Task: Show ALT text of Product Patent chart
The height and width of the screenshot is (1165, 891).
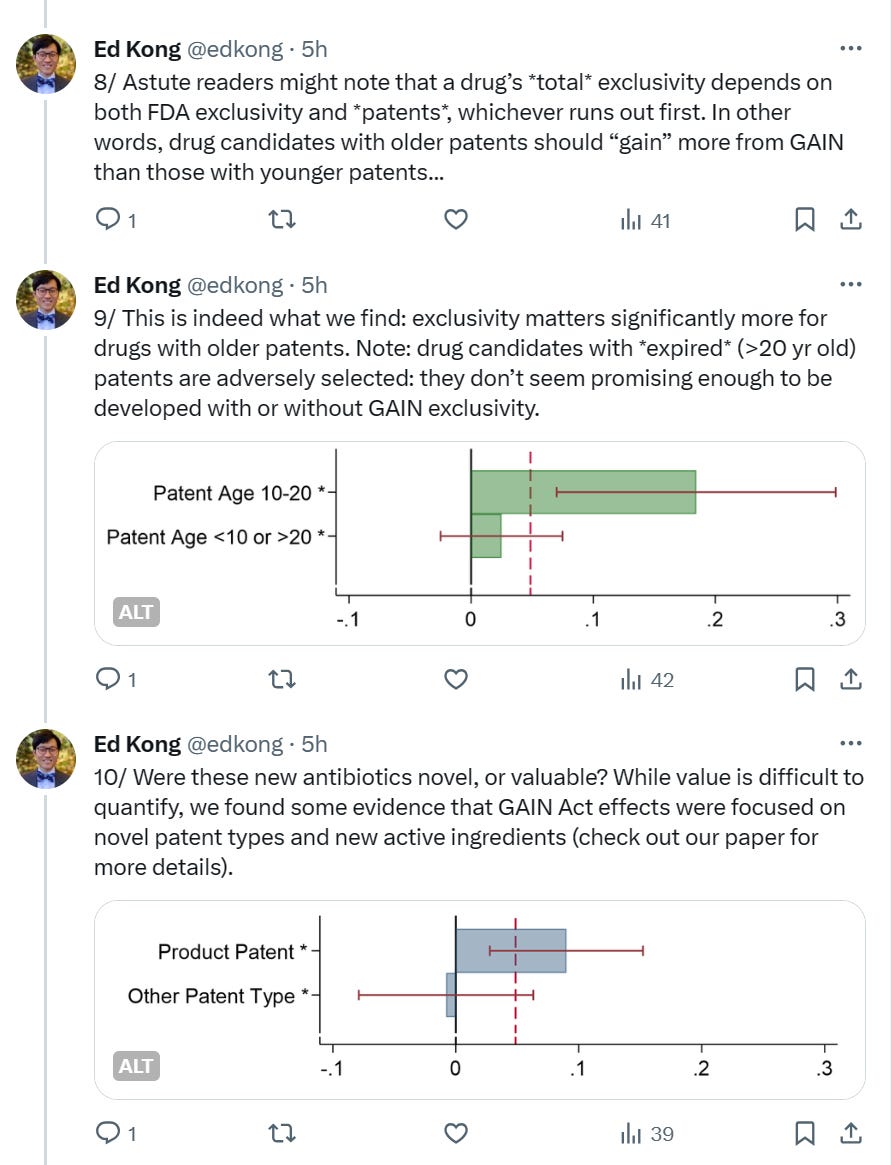Action: 136,1066
